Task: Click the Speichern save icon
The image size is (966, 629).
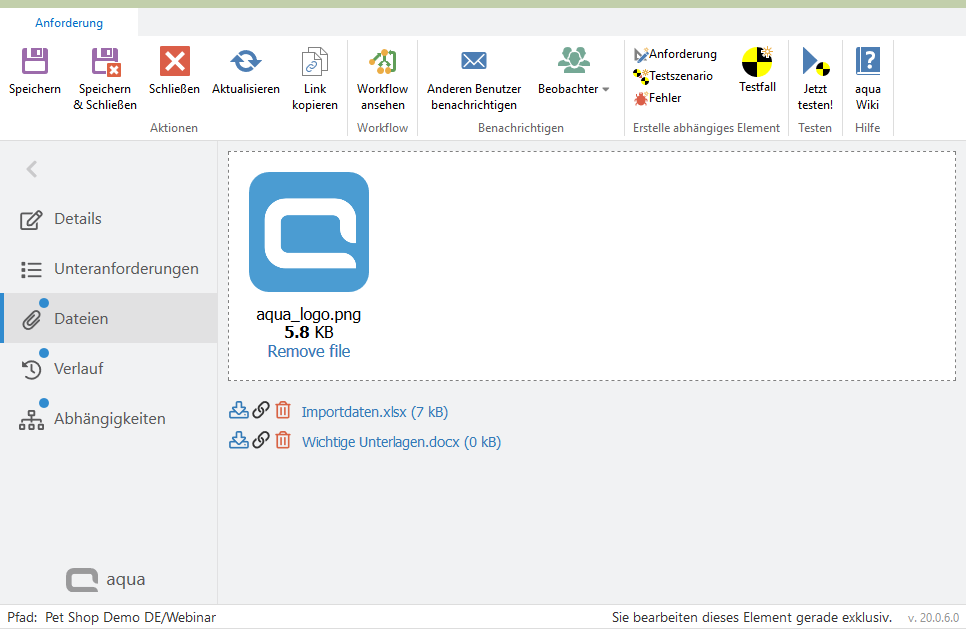Action: pyautogui.click(x=35, y=62)
